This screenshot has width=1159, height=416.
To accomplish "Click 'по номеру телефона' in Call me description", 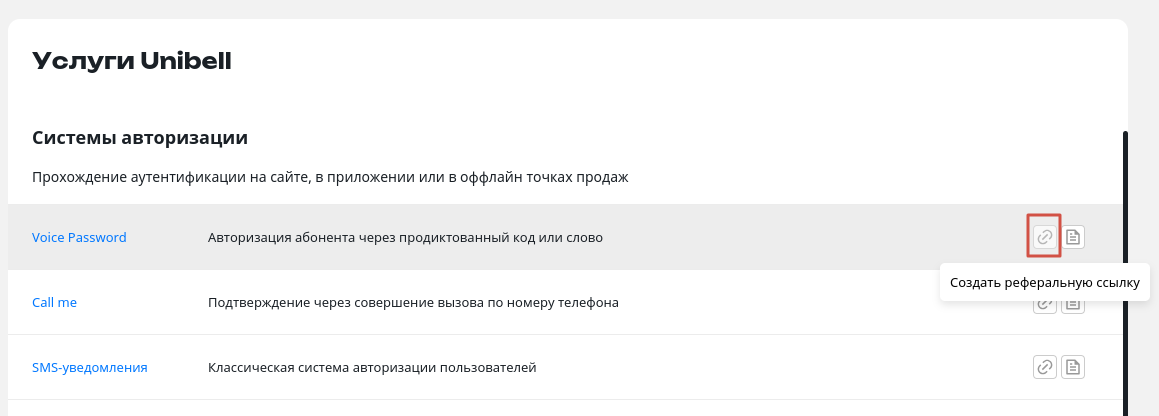I will click(551, 302).
